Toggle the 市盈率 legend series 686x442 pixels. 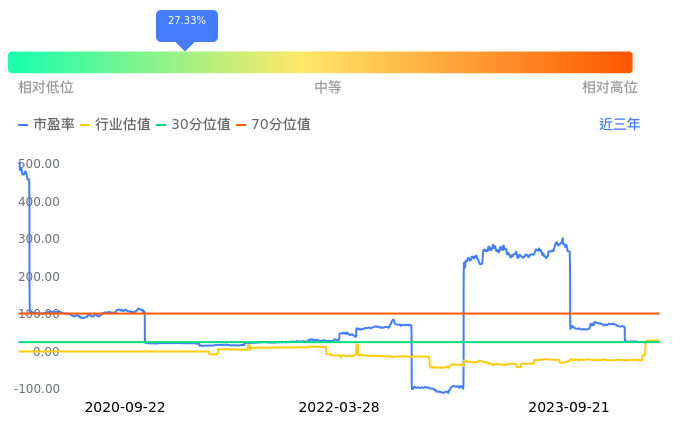pyautogui.click(x=46, y=125)
